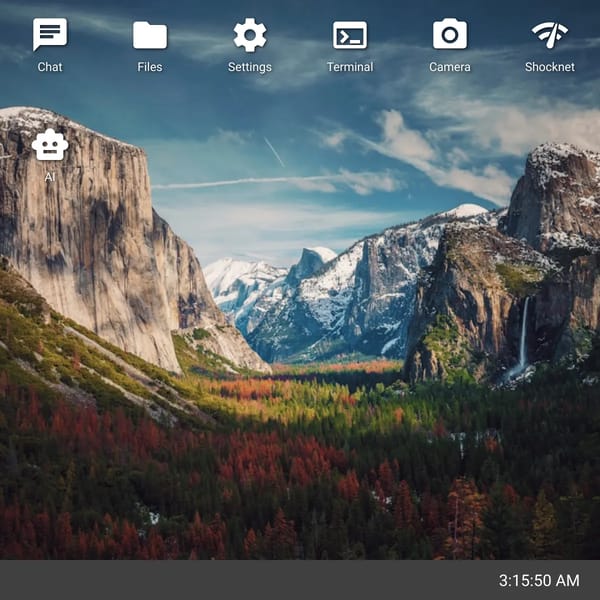600x600 pixels.
Task: Click the 3:15:50 AM clock
Action: point(539,580)
